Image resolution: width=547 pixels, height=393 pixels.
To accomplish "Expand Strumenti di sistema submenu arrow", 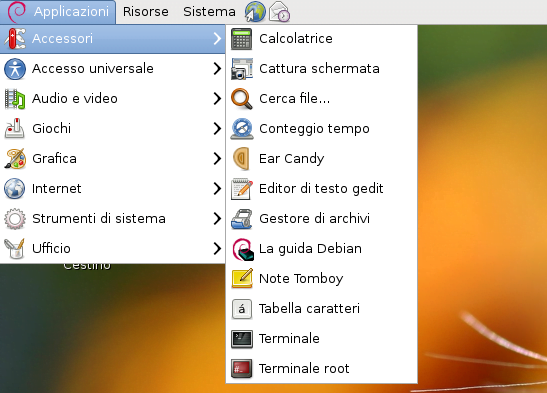I will pos(217,218).
